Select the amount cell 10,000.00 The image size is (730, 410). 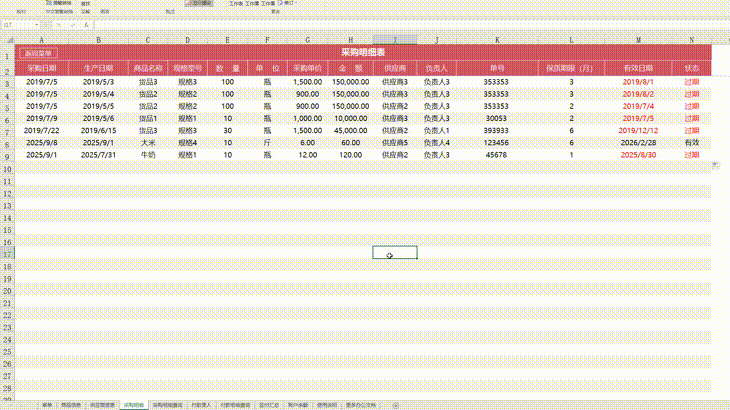tap(351, 119)
